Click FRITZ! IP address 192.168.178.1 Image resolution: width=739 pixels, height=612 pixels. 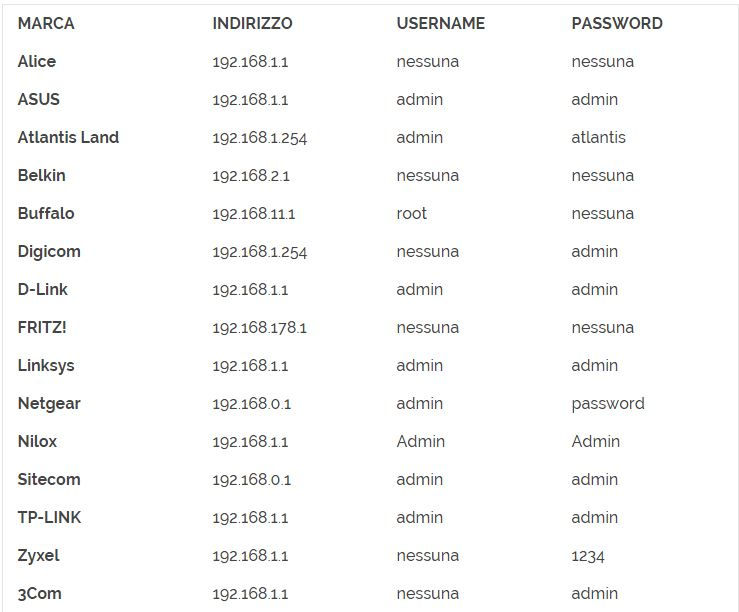coord(259,328)
